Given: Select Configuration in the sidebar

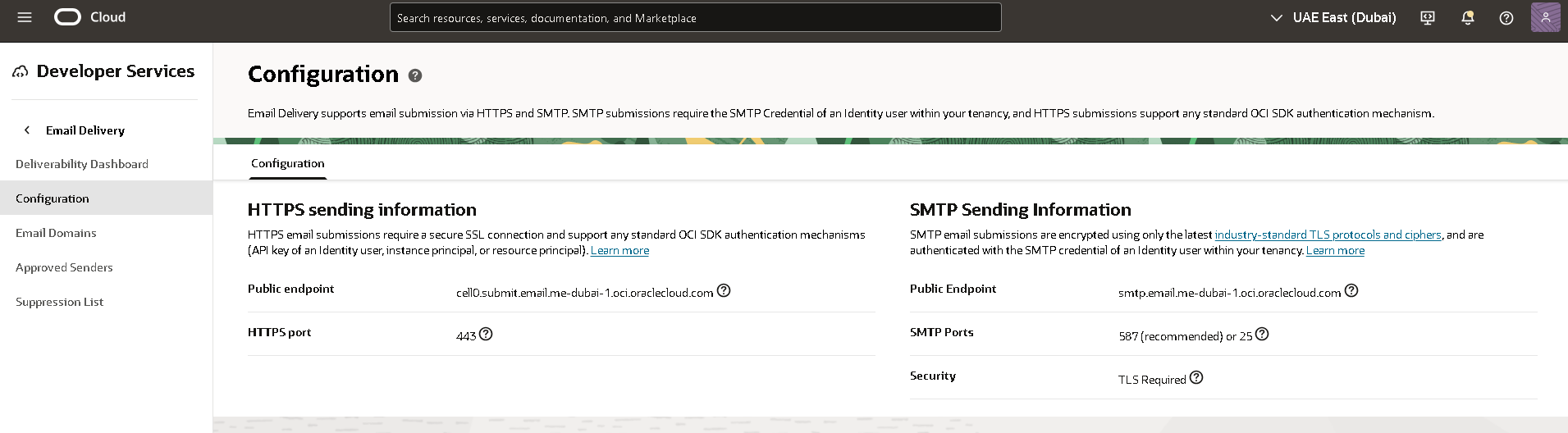Looking at the screenshot, I should 106,198.
